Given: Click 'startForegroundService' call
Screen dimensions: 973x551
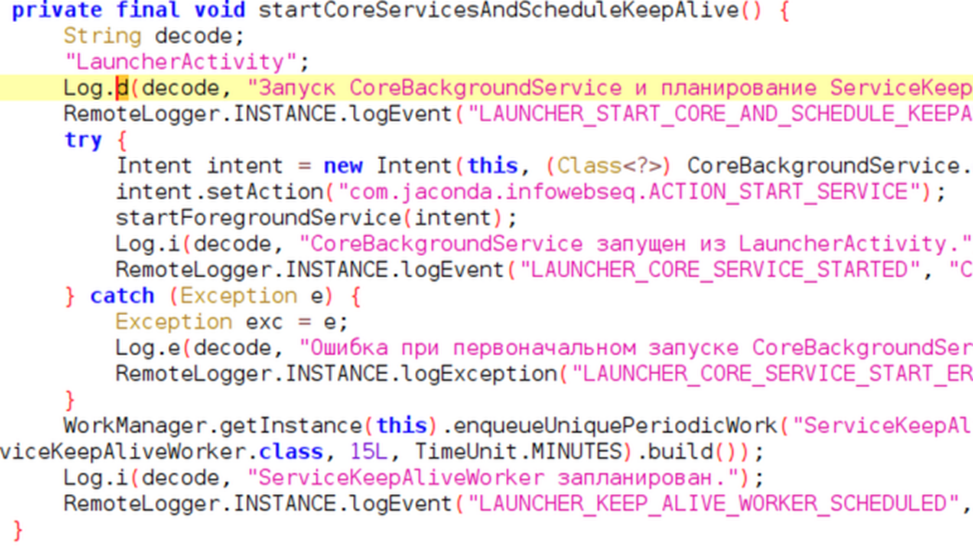Looking at the screenshot, I should pos(258,218).
